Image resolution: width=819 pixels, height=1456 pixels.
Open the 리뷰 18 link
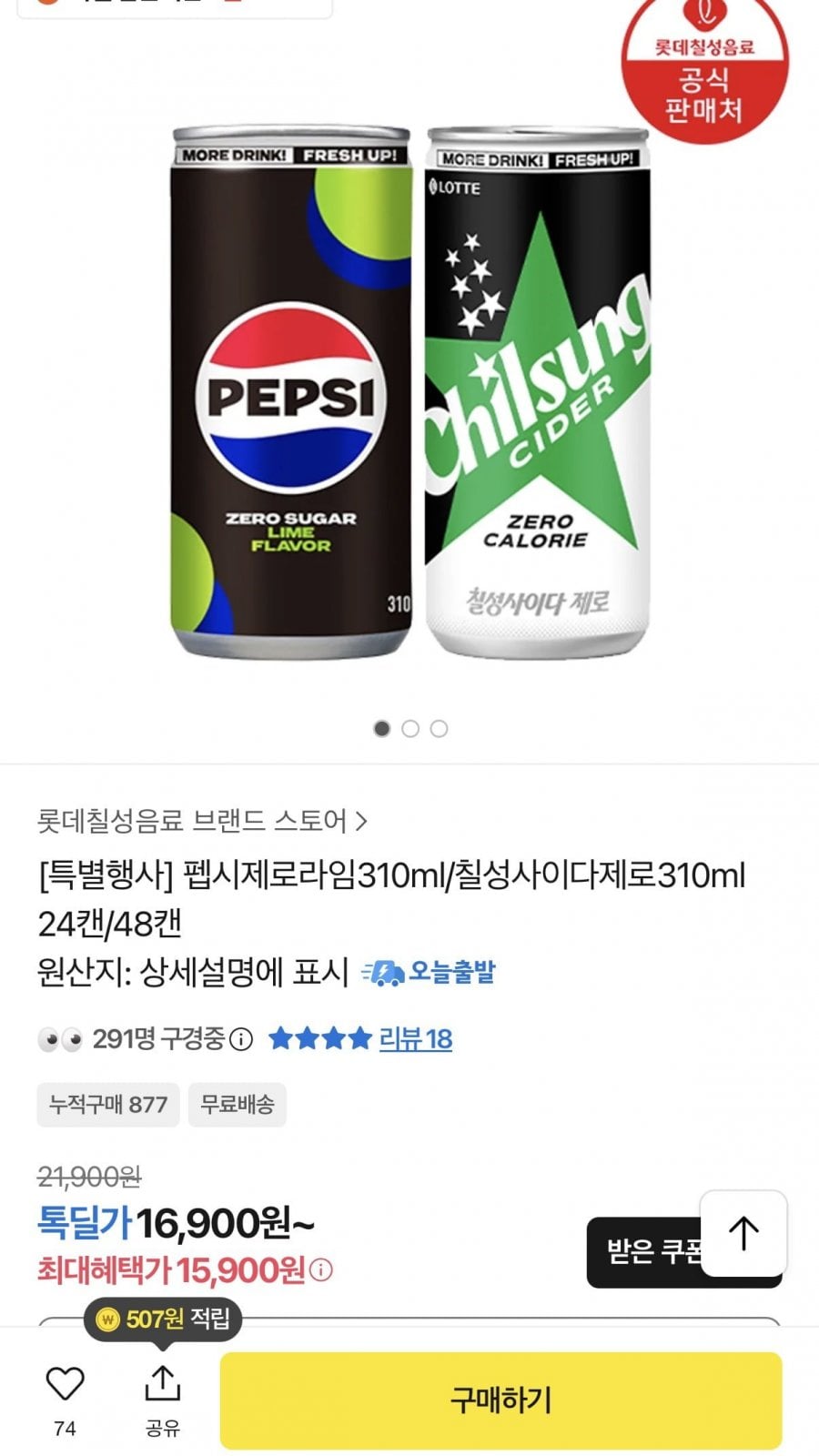[x=415, y=1039]
